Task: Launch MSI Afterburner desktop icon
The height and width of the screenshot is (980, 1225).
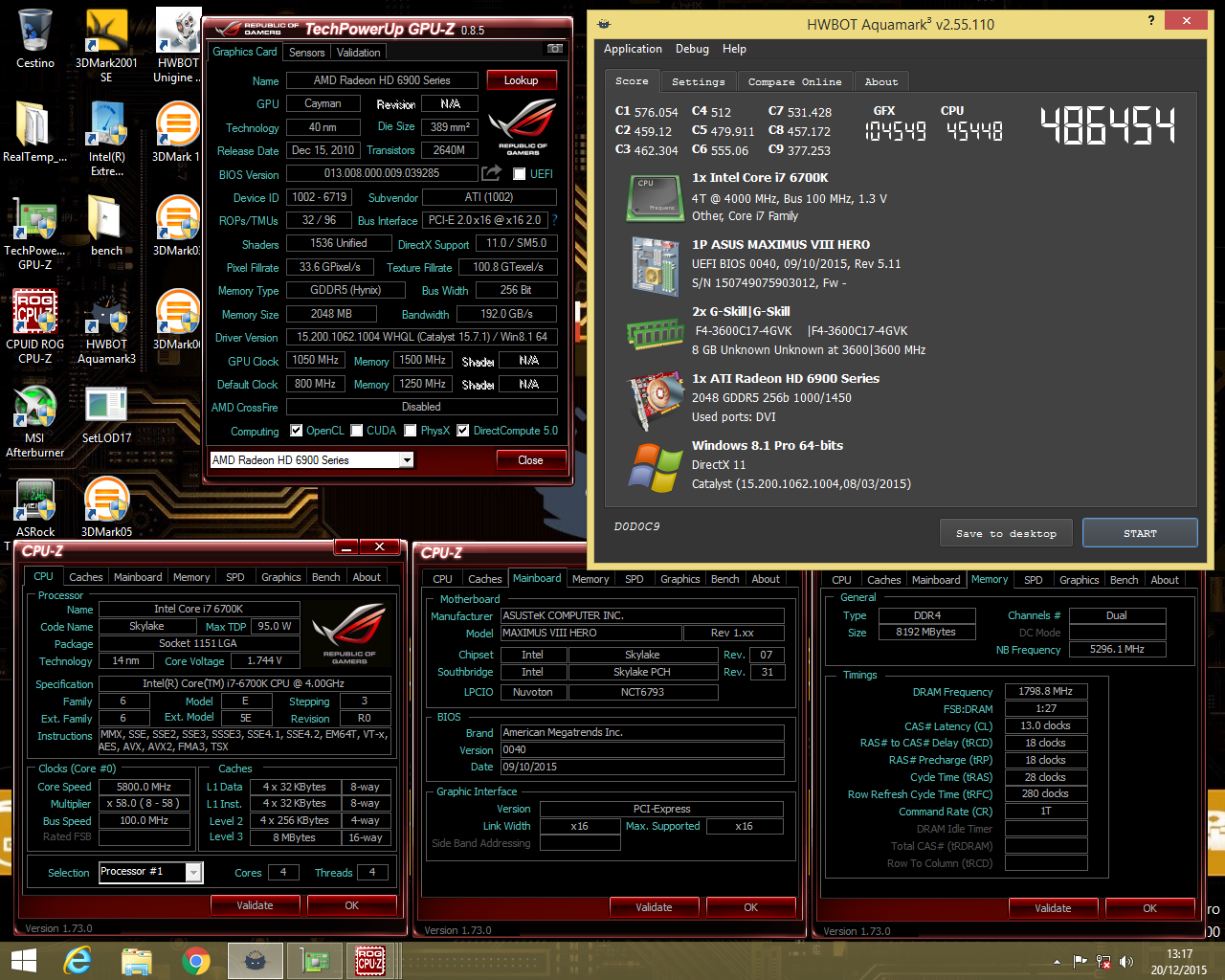Action: pyautogui.click(x=34, y=420)
